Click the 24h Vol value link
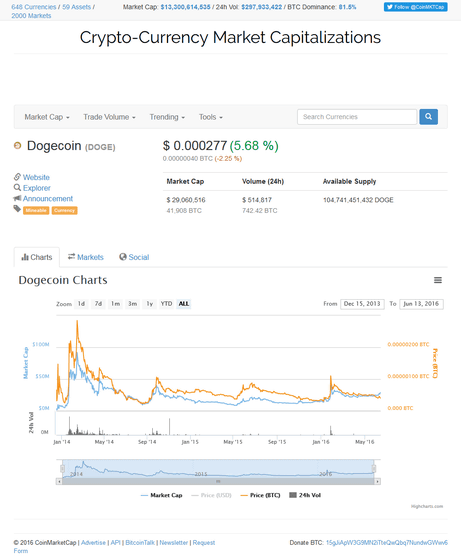This screenshot has width=461, height=560. point(262,7)
